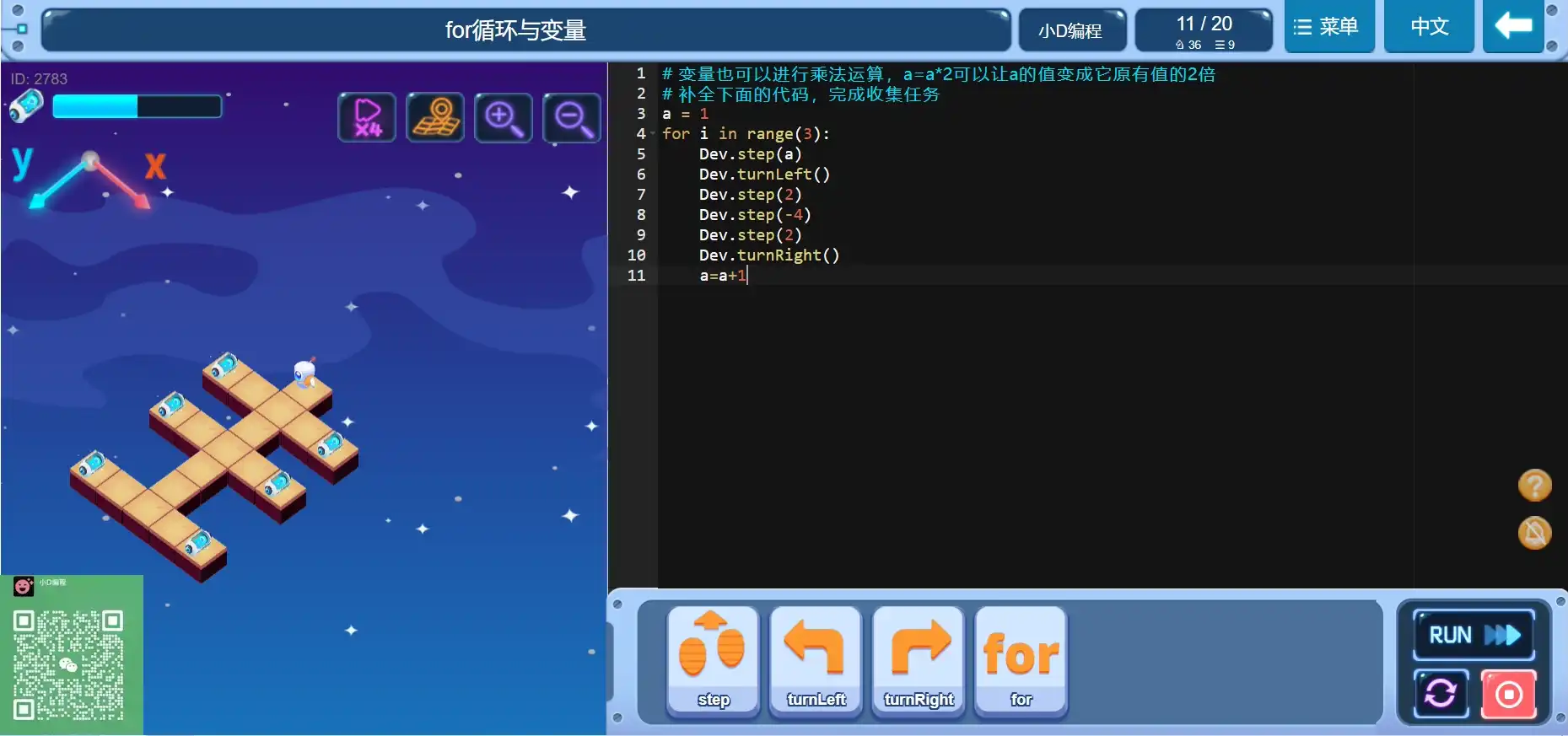The height and width of the screenshot is (736, 1568).
Task: Zoom out of the game scene
Action: coord(572,117)
